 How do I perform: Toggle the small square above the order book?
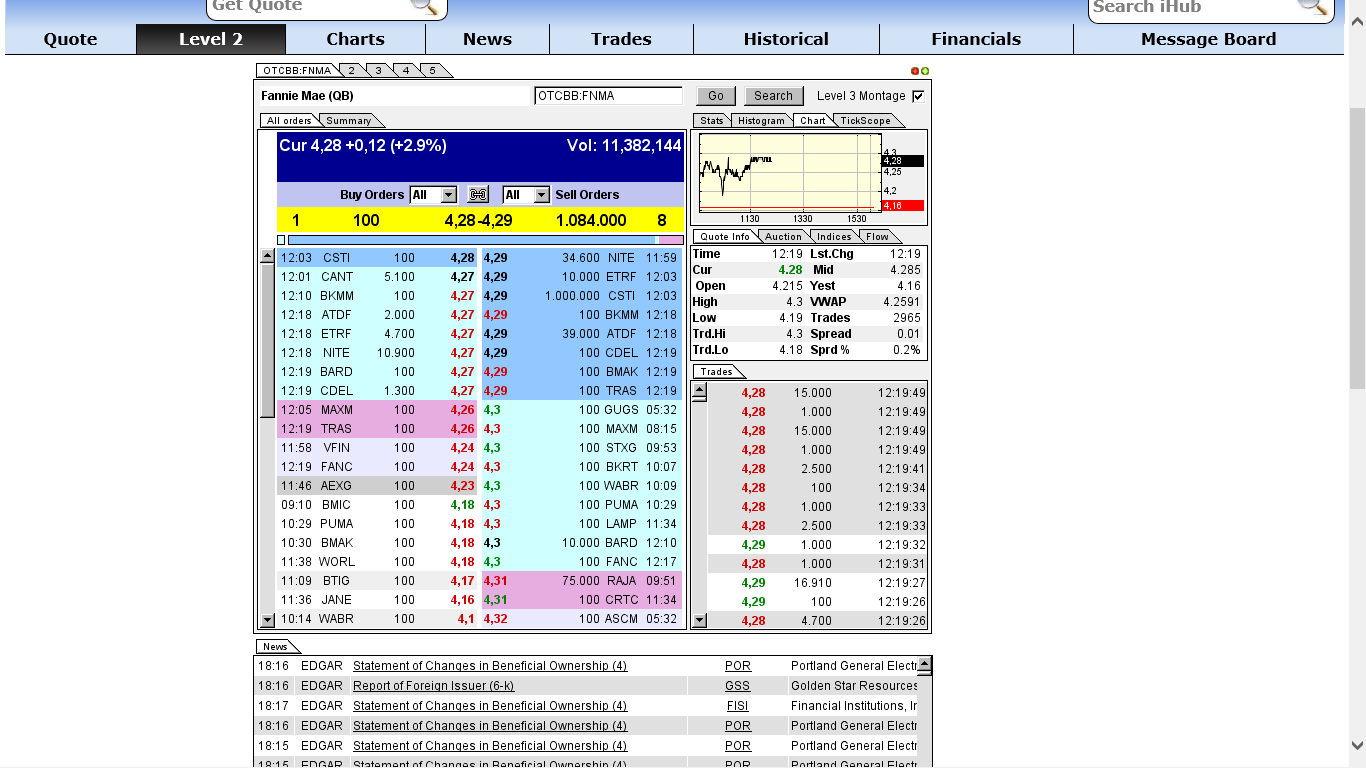point(281,240)
